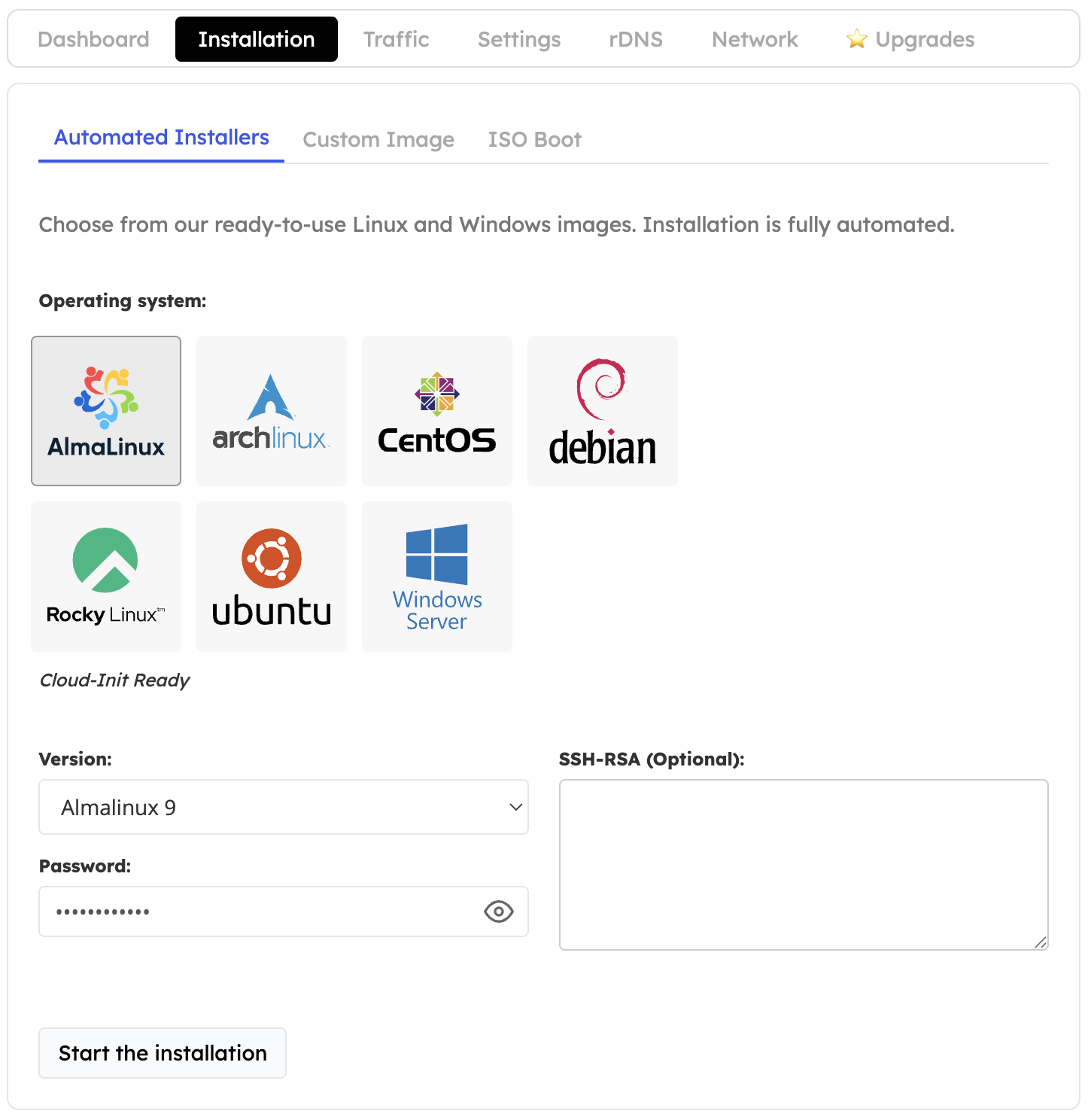
Task: Go to the Network section
Action: pyautogui.click(x=755, y=39)
